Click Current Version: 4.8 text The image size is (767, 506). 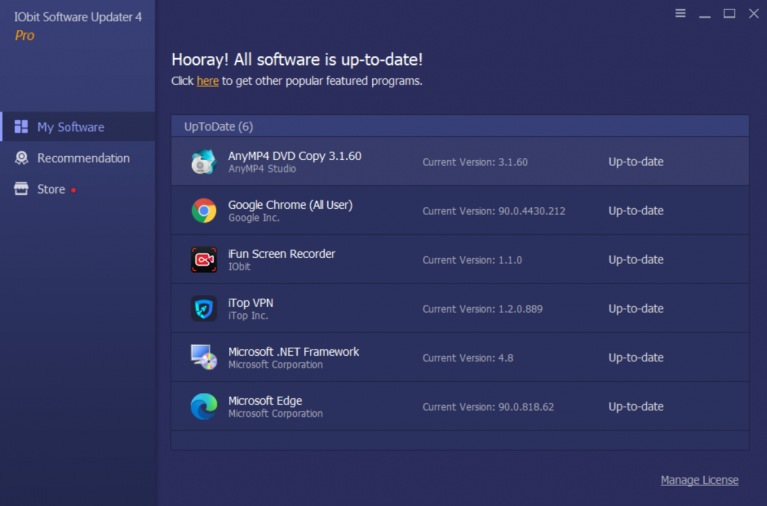pyautogui.click(x=468, y=358)
